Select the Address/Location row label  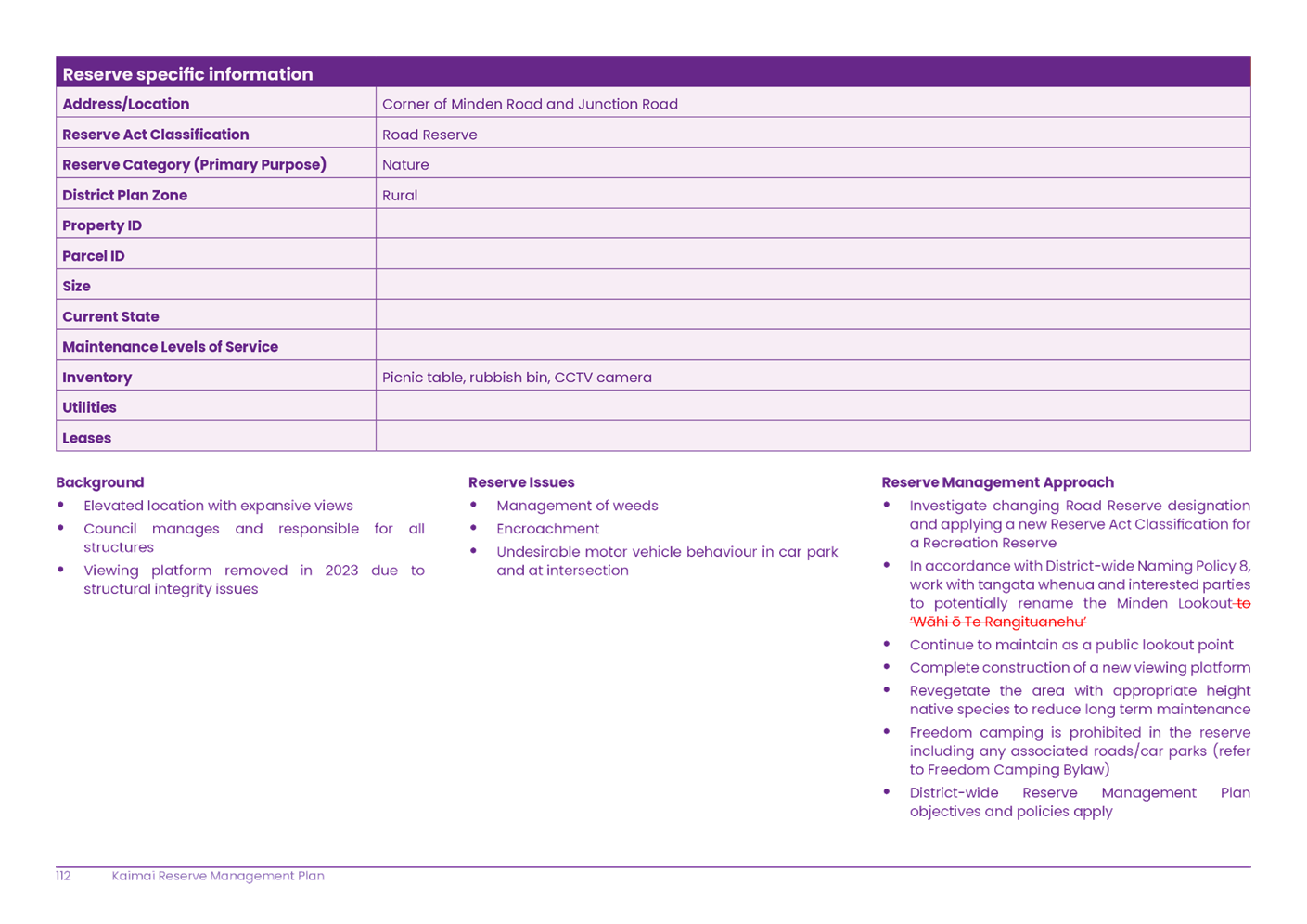[x=125, y=104]
